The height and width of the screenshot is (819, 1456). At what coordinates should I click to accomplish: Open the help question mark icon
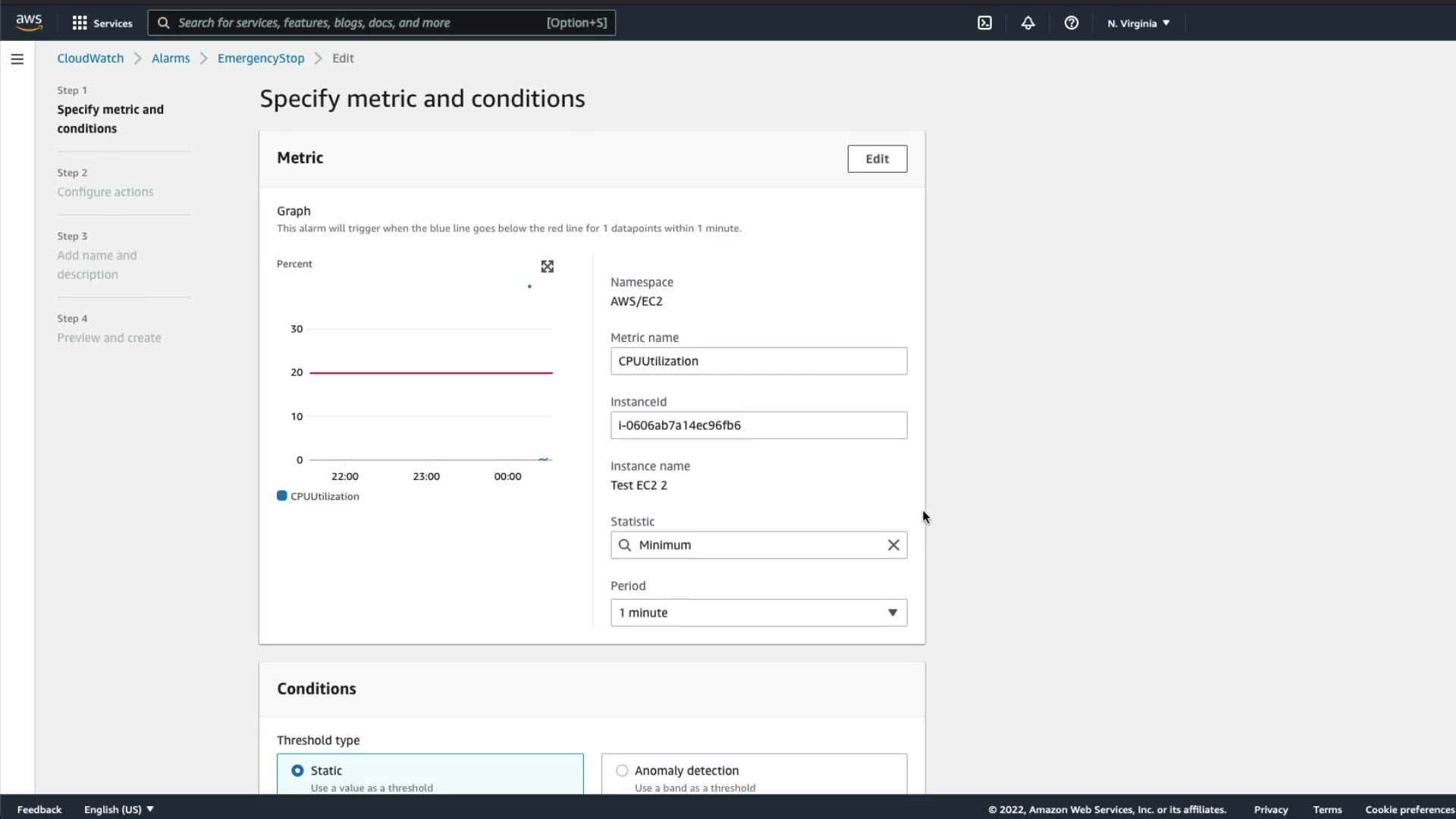click(1071, 23)
